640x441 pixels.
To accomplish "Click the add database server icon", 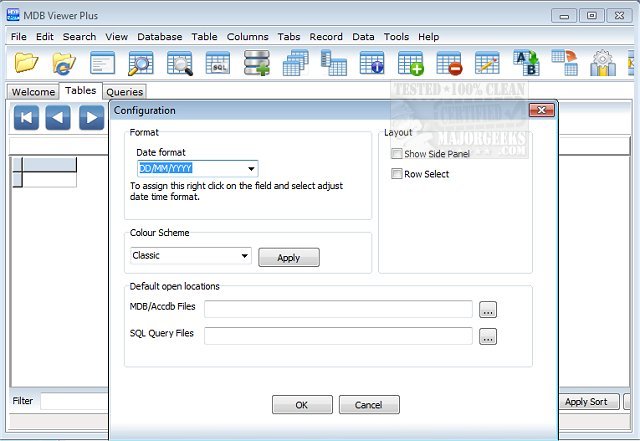I will [256, 63].
